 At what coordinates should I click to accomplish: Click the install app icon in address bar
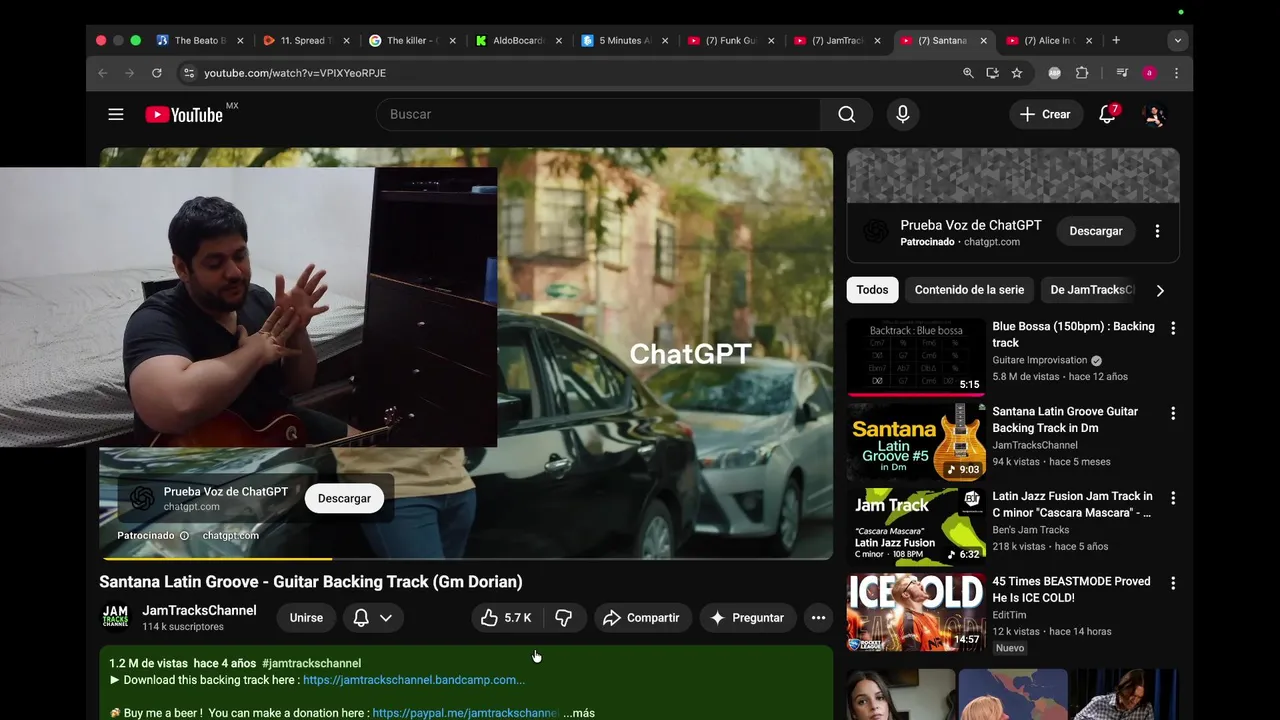tap(992, 73)
